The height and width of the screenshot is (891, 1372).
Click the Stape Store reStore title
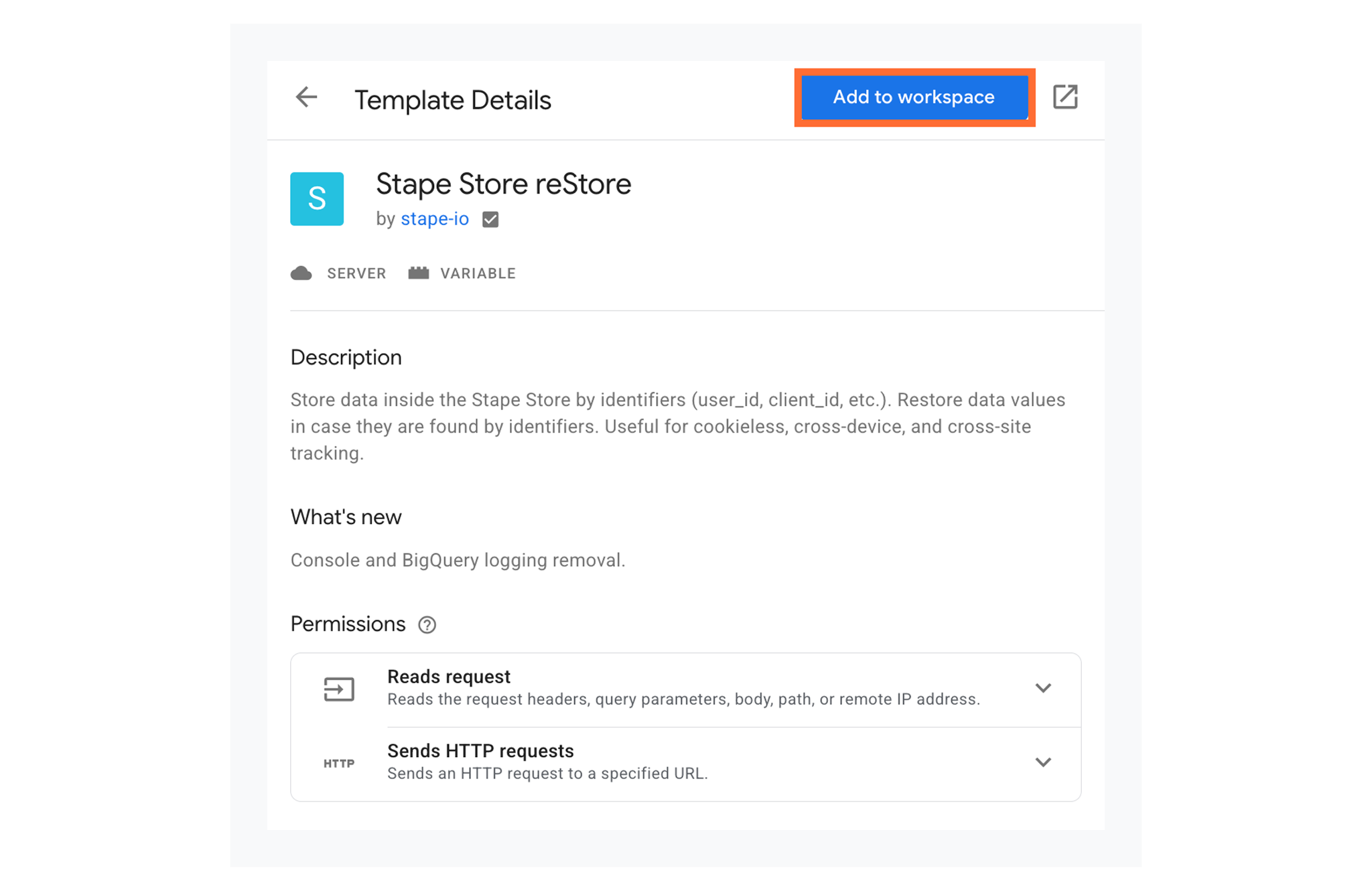[503, 184]
